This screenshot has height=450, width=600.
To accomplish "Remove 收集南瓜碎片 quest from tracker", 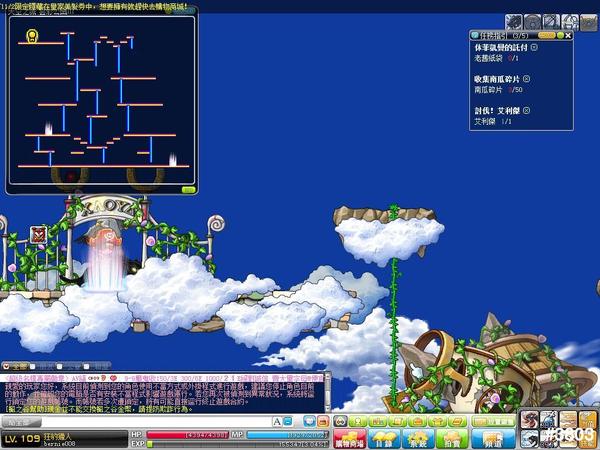I will pyautogui.click(x=527, y=79).
